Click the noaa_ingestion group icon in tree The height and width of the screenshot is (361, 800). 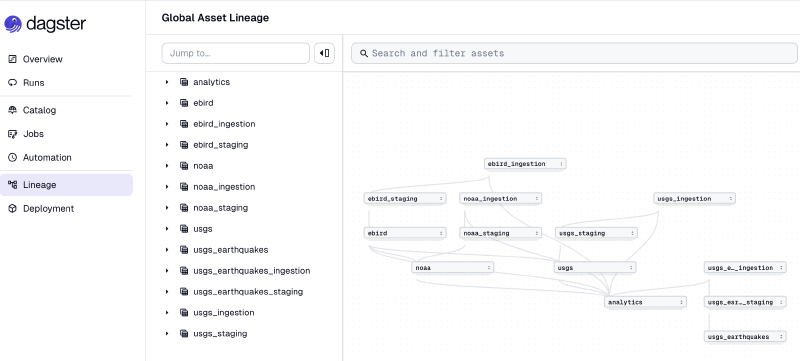184,187
